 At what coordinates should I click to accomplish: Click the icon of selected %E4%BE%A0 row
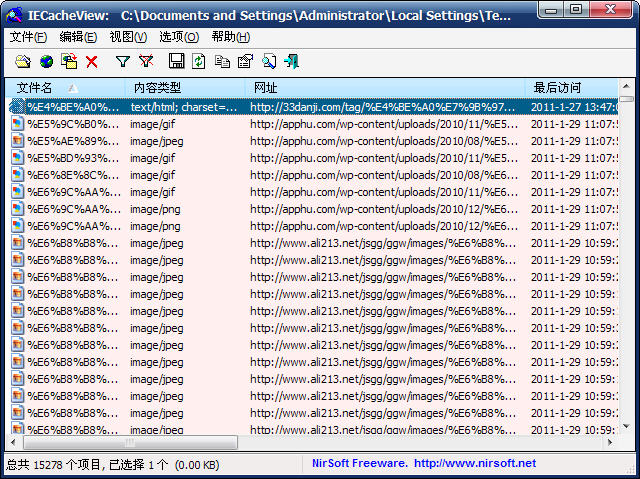pyautogui.click(x=17, y=106)
